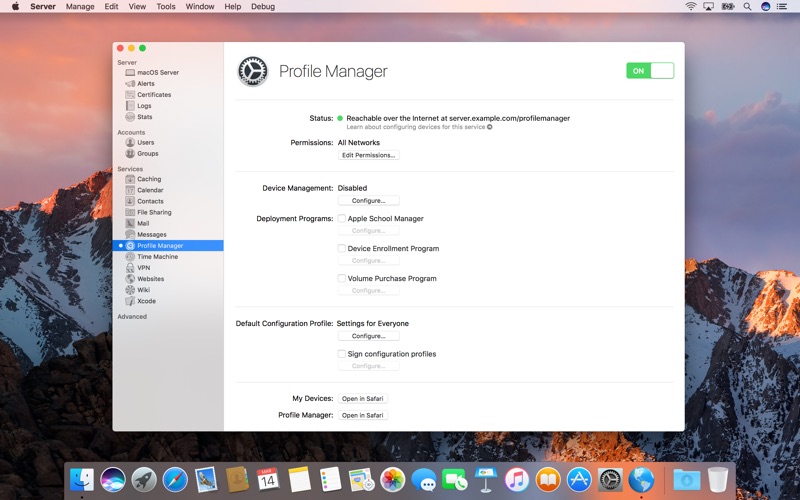Launch Siri from the Dock
800x500 pixels.
113,480
